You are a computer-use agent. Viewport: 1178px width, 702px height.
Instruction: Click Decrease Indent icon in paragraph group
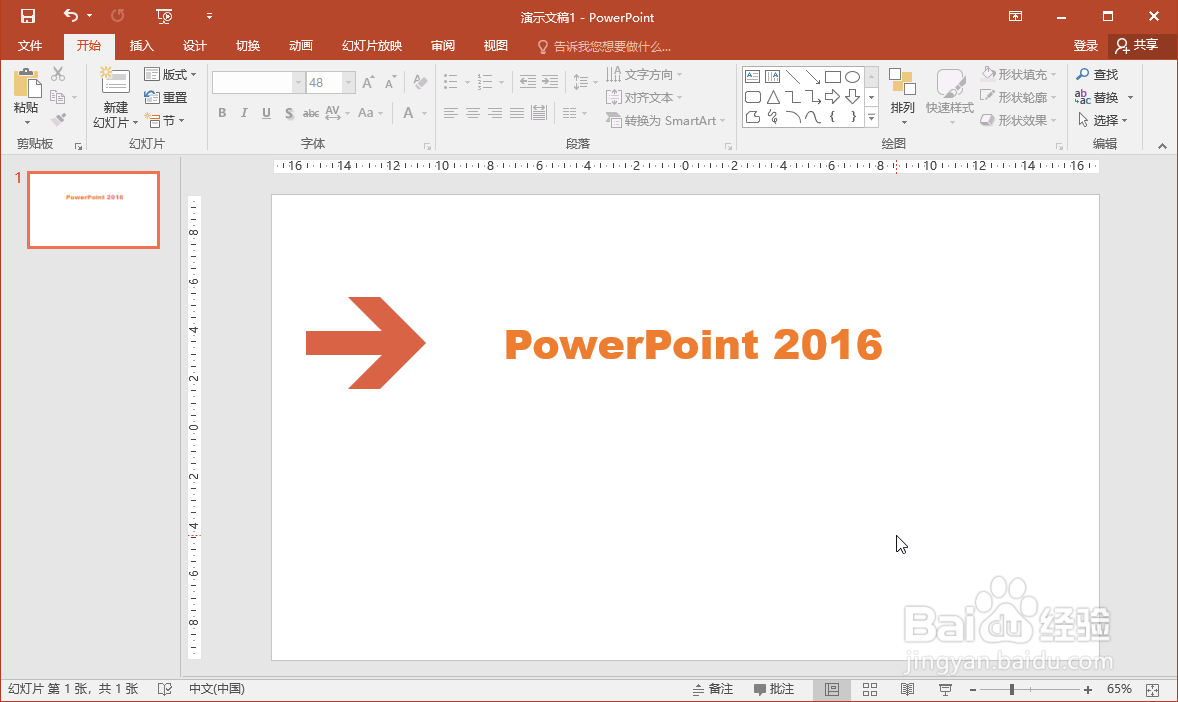[528, 81]
